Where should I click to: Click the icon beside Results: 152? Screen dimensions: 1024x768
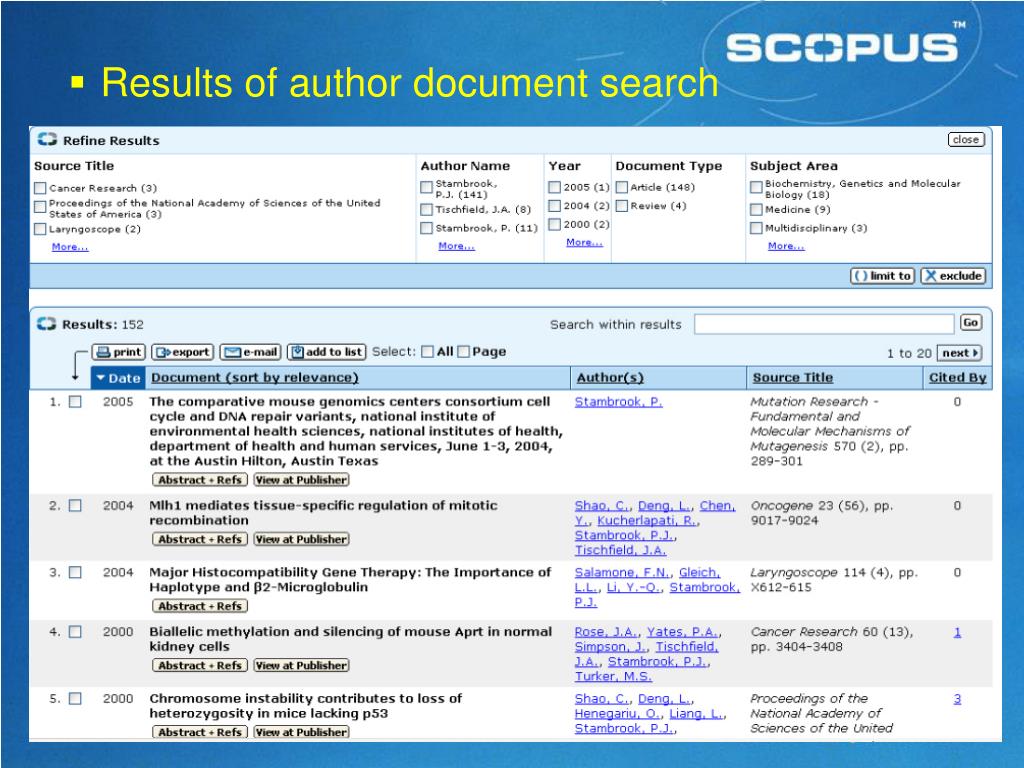[47, 324]
